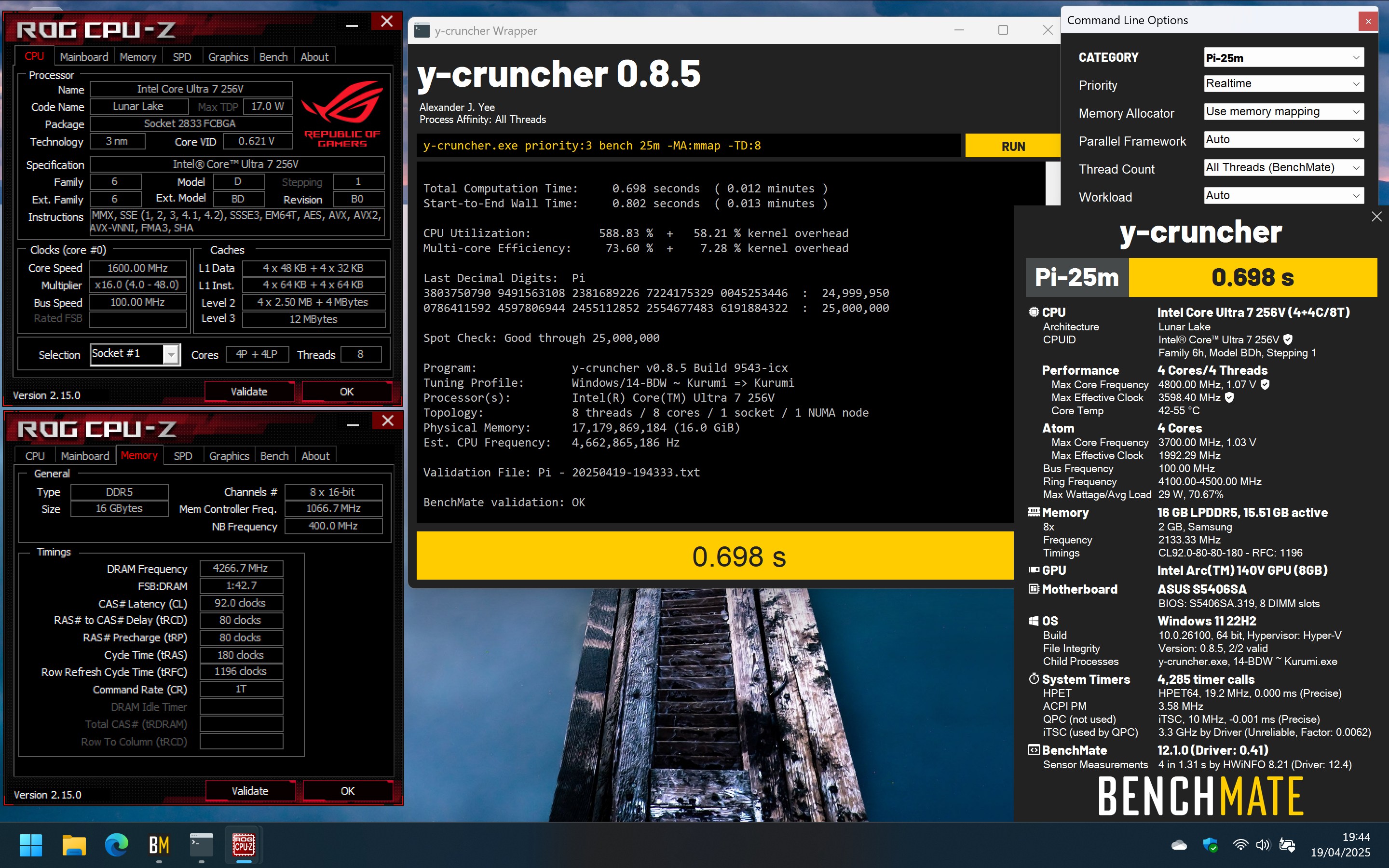Click the DRAM Frequency 4266.7 MHz value
This screenshot has height=868, width=1389.
click(241, 569)
